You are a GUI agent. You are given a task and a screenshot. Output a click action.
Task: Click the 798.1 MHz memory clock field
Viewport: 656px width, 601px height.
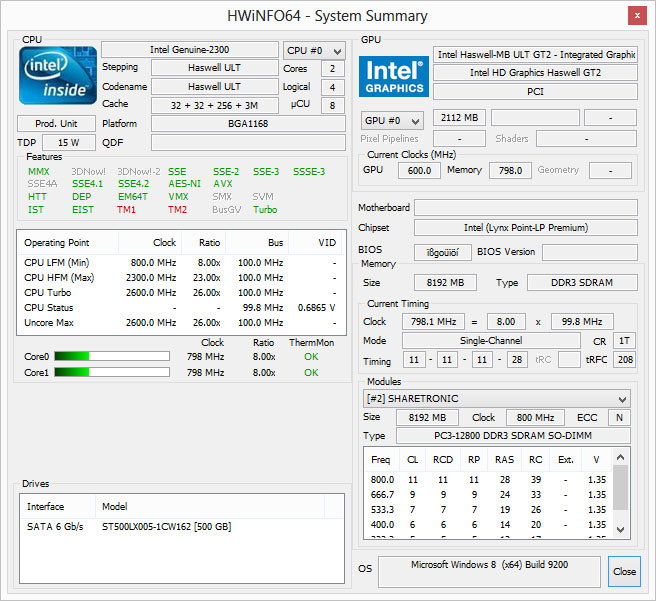pyautogui.click(x=433, y=322)
